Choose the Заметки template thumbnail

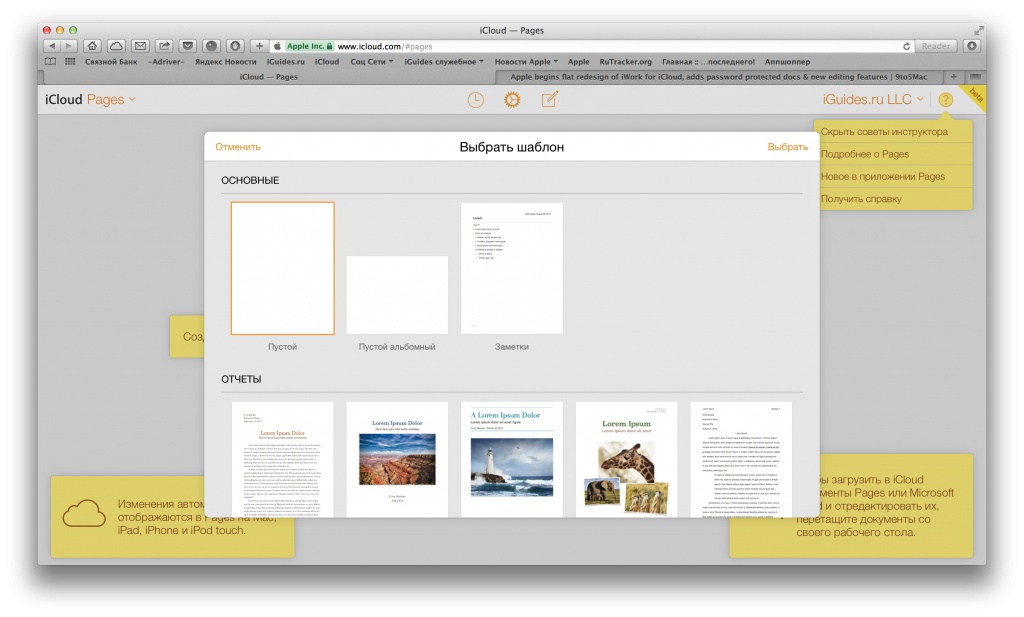coord(511,268)
